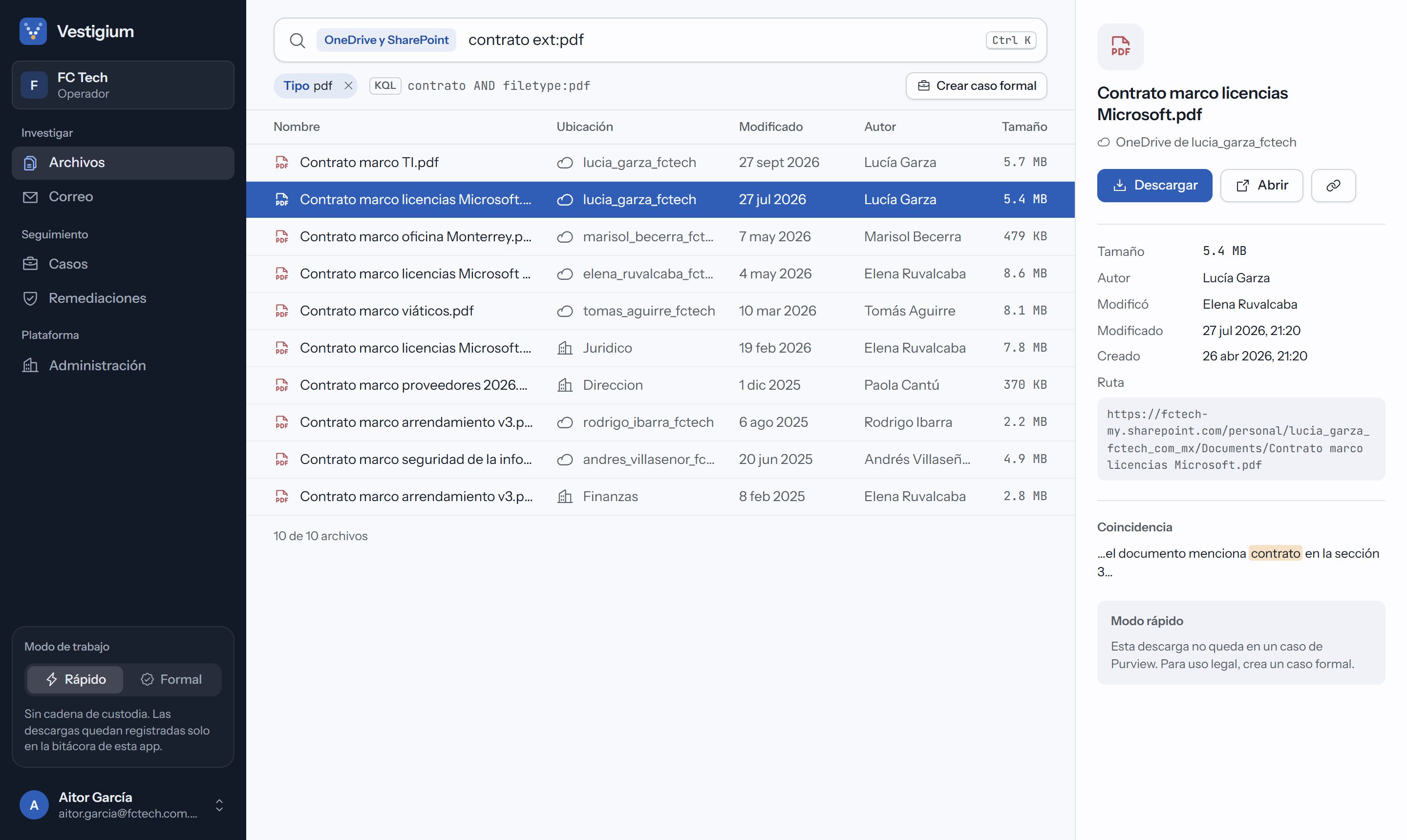This screenshot has width=1407, height=840.
Task: Sort by Nombre column header
Action: [297, 127]
